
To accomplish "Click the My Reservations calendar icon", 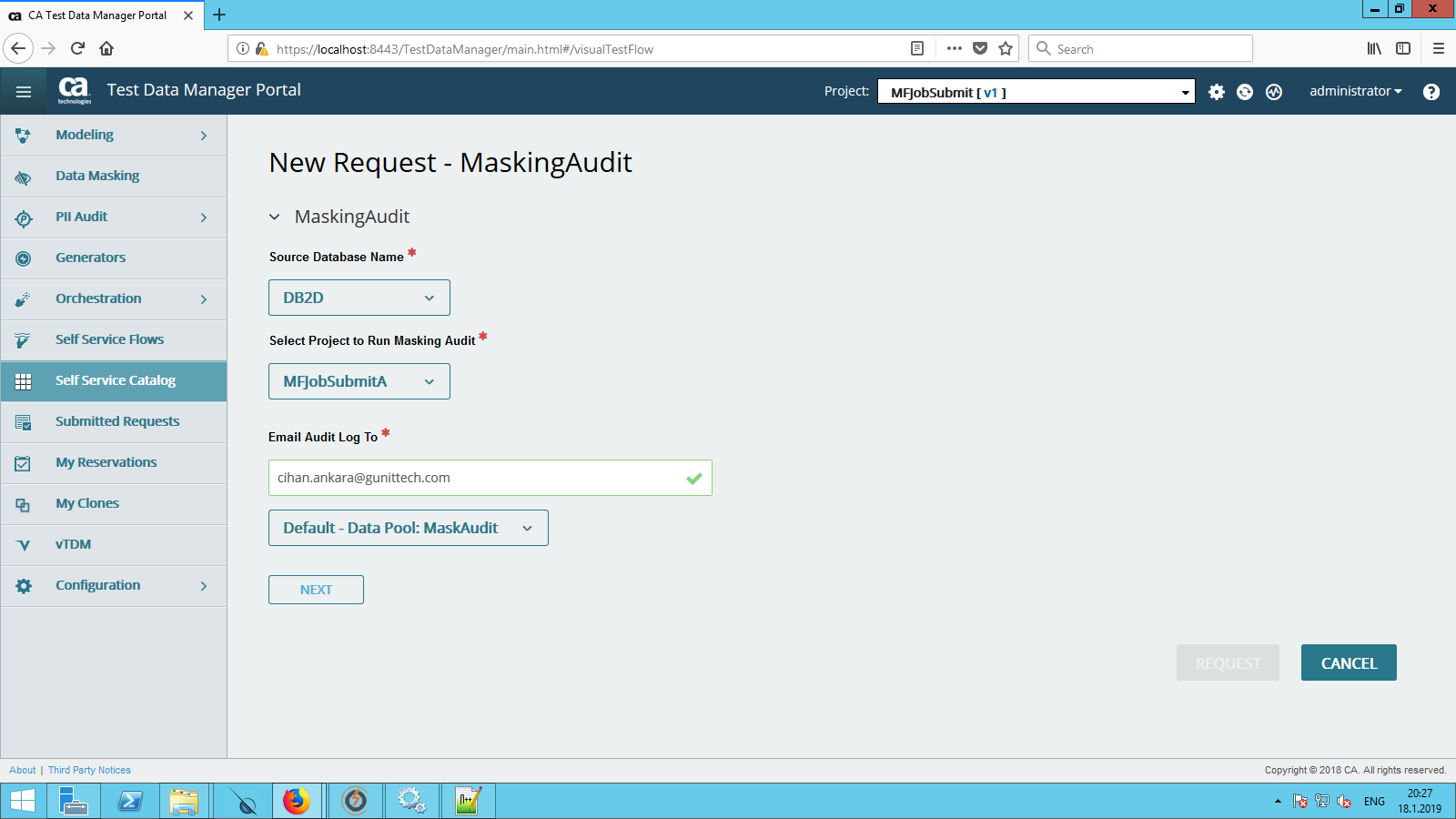I will click(x=24, y=463).
